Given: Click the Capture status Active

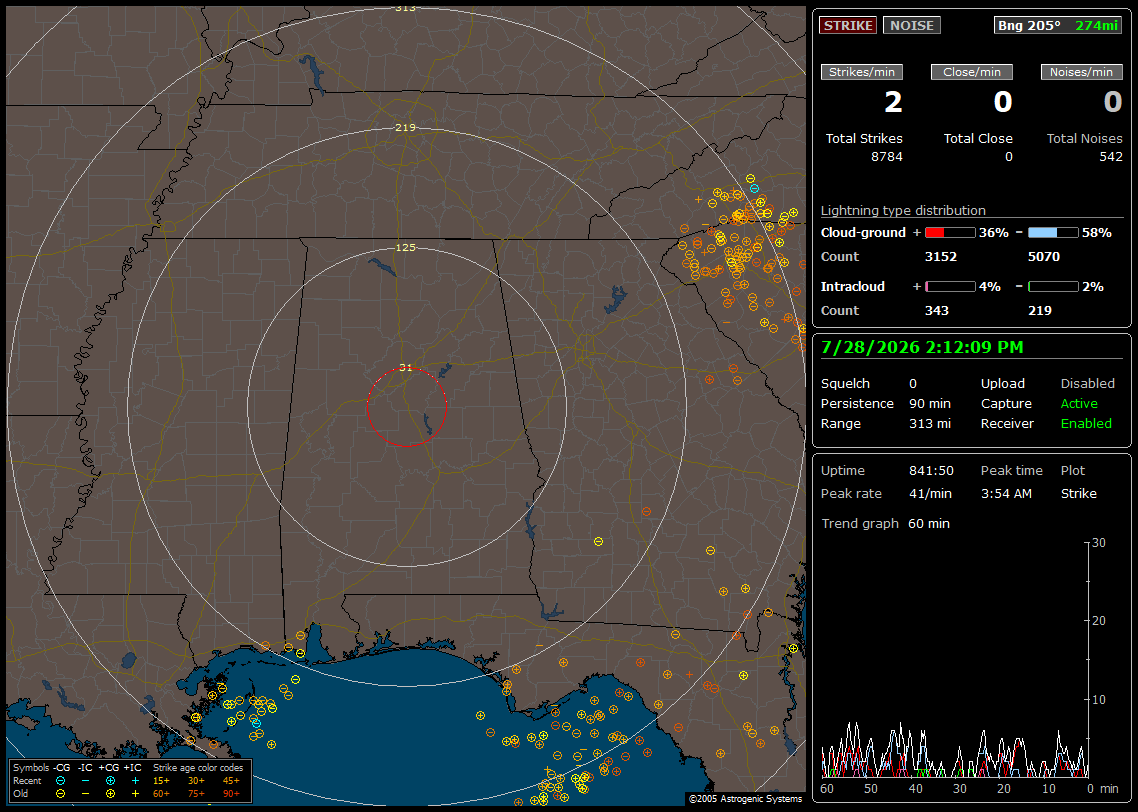Looking at the screenshot, I should (x=1079, y=403).
